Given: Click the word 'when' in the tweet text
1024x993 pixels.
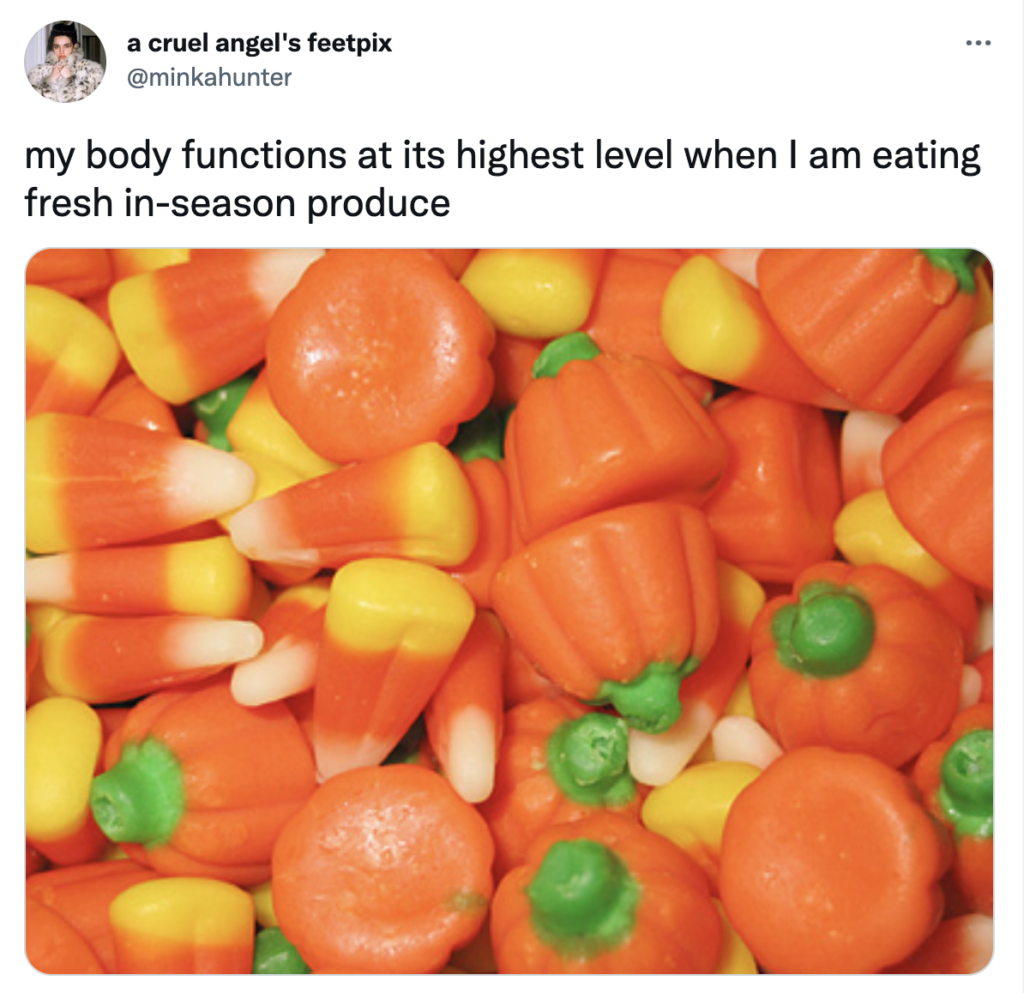Looking at the screenshot, I should (x=730, y=155).
